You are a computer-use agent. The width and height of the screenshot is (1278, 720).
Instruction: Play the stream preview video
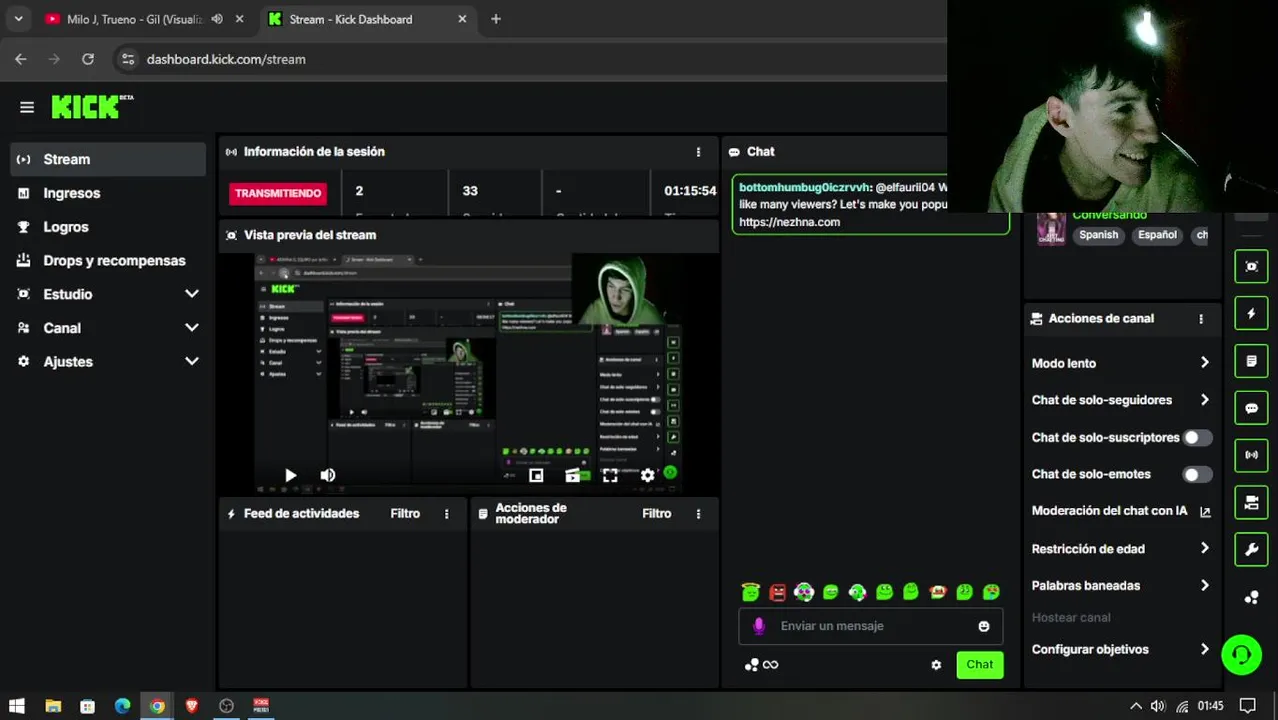(x=290, y=476)
